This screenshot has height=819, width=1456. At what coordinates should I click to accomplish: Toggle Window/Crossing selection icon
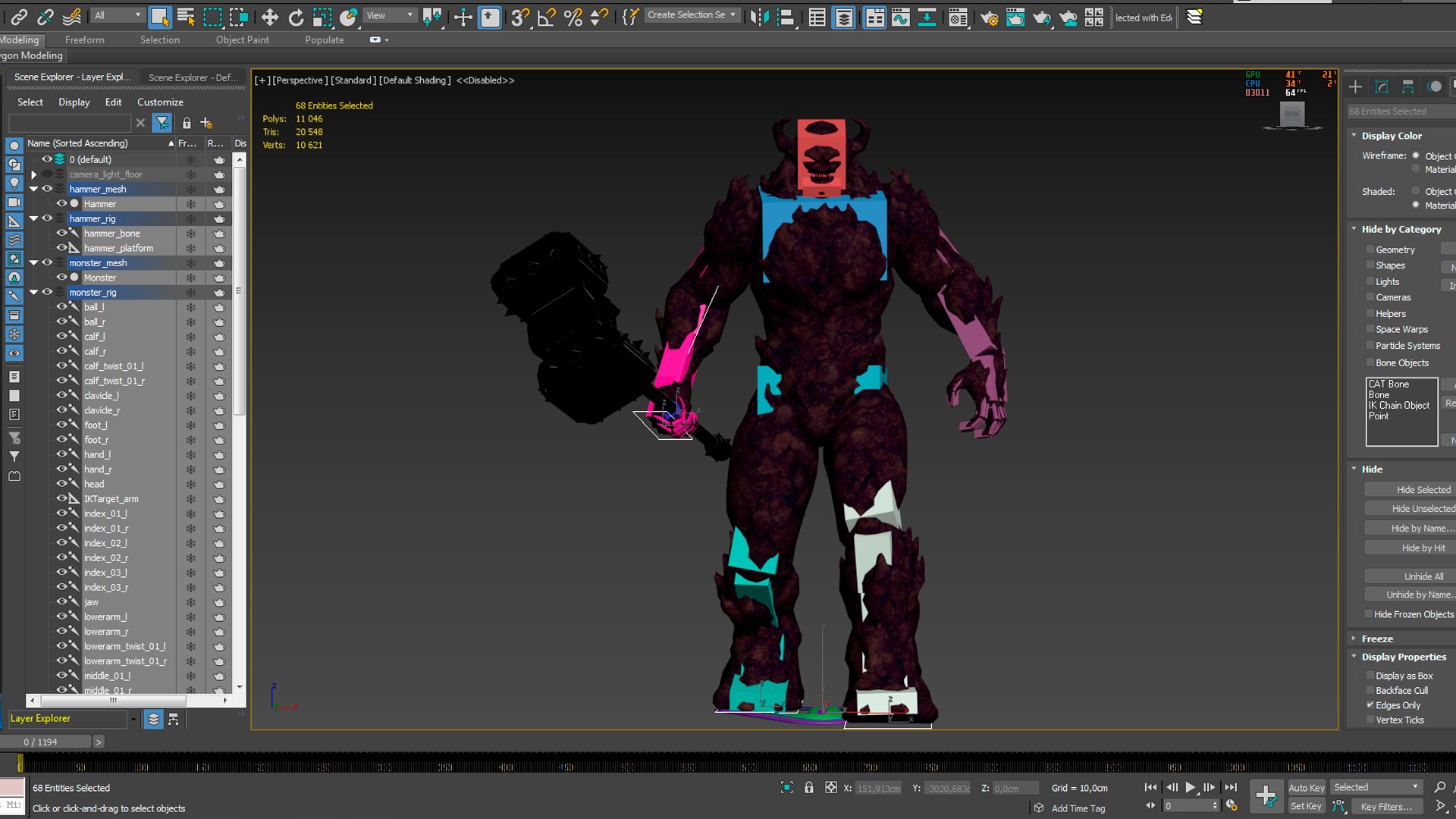pyautogui.click(x=239, y=16)
